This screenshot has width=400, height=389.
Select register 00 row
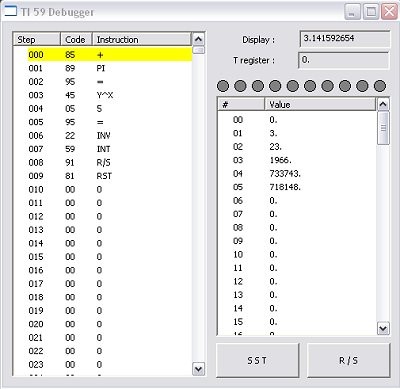click(x=297, y=120)
